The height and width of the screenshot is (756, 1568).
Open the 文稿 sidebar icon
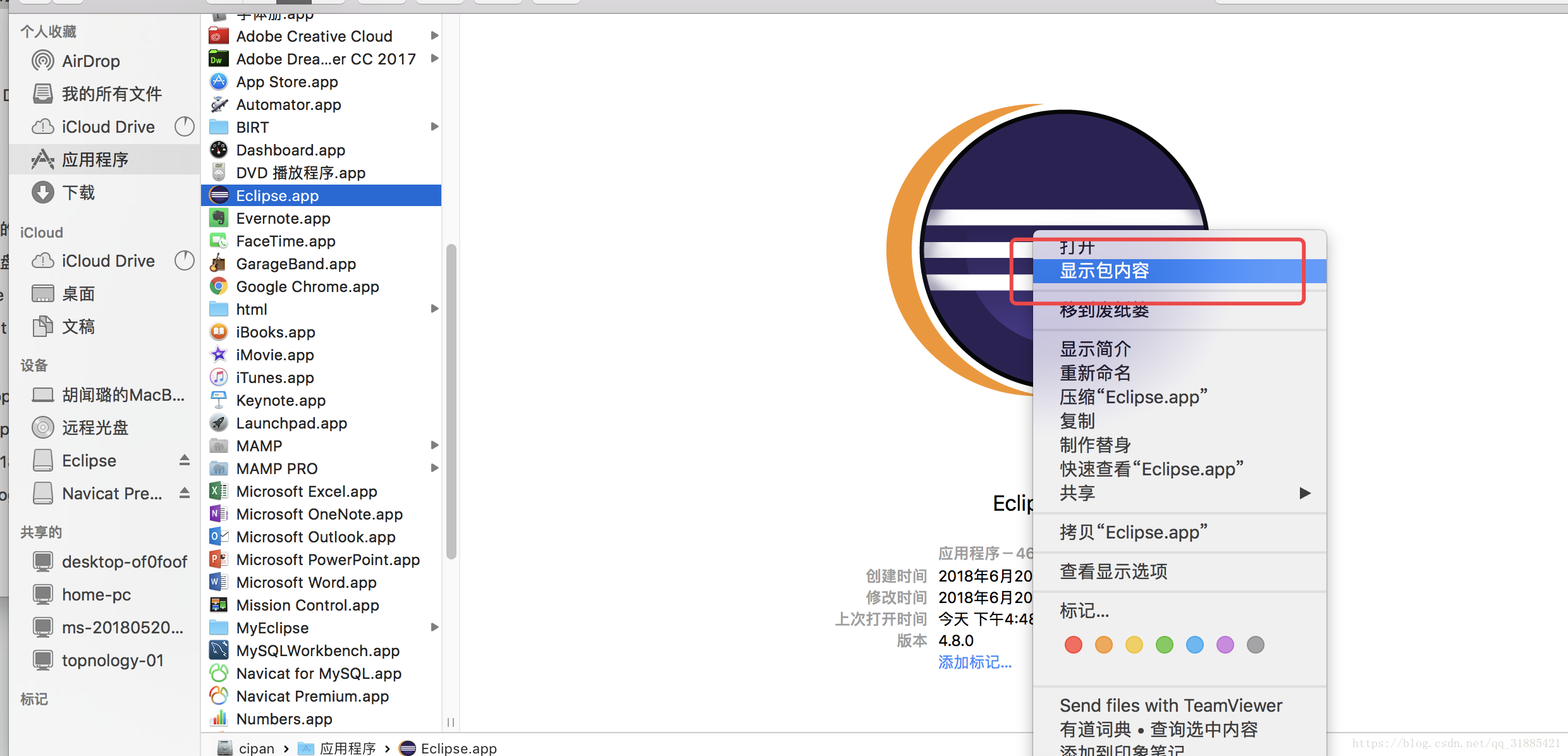pyautogui.click(x=43, y=327)
